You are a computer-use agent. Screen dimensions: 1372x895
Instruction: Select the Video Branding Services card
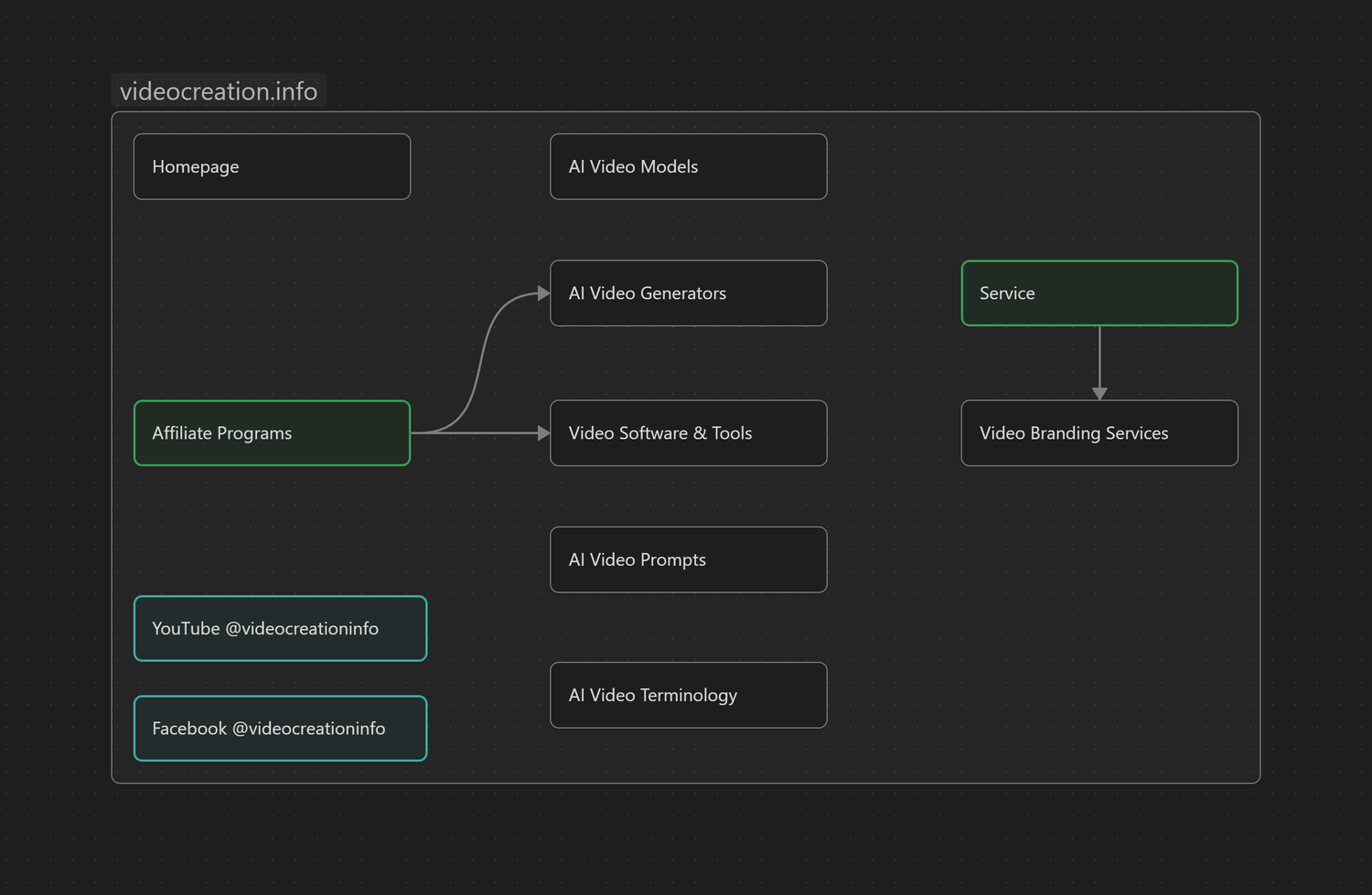(1099, 433)
